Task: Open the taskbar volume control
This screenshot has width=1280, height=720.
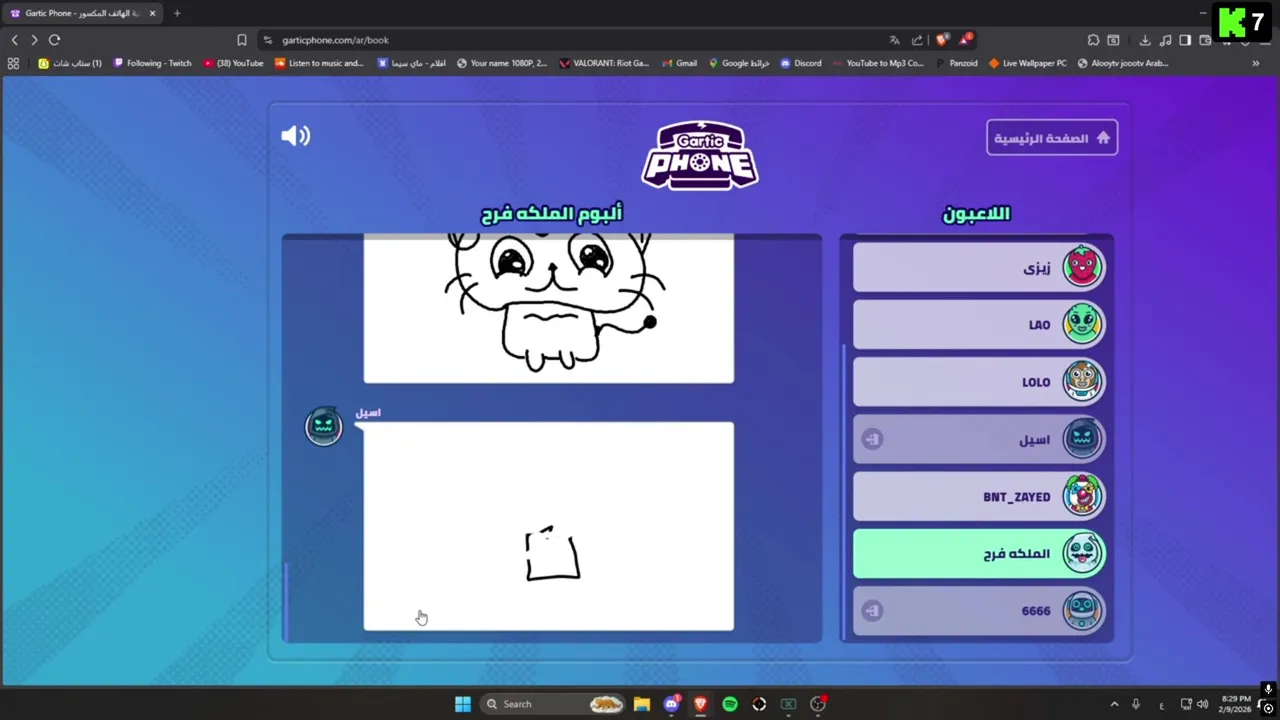Action: (1202, 704)
